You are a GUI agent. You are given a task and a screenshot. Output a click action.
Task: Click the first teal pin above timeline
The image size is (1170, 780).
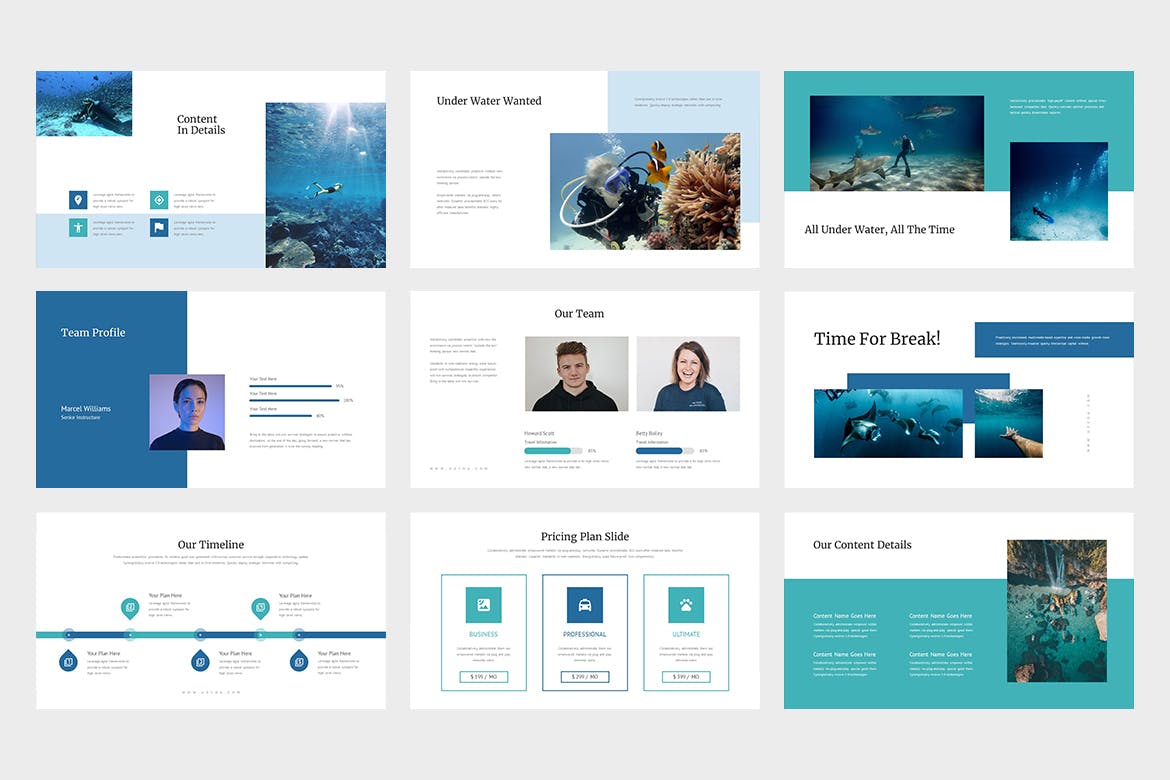click(130, 607)
